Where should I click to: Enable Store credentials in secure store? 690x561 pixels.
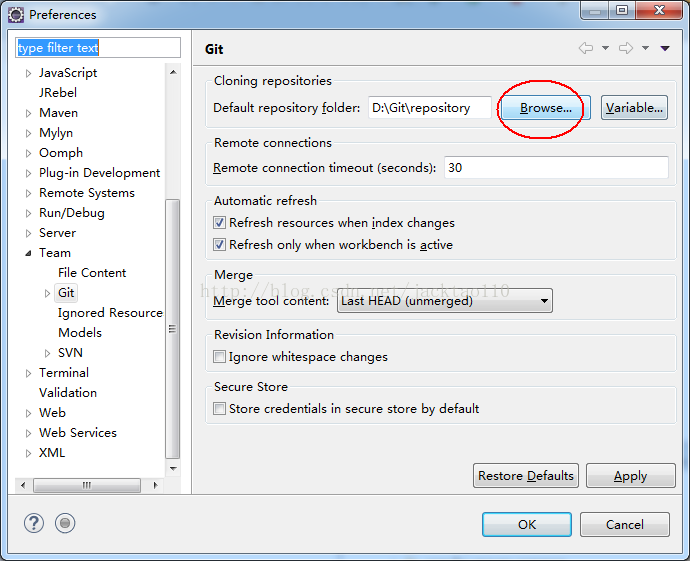(219, 408)
